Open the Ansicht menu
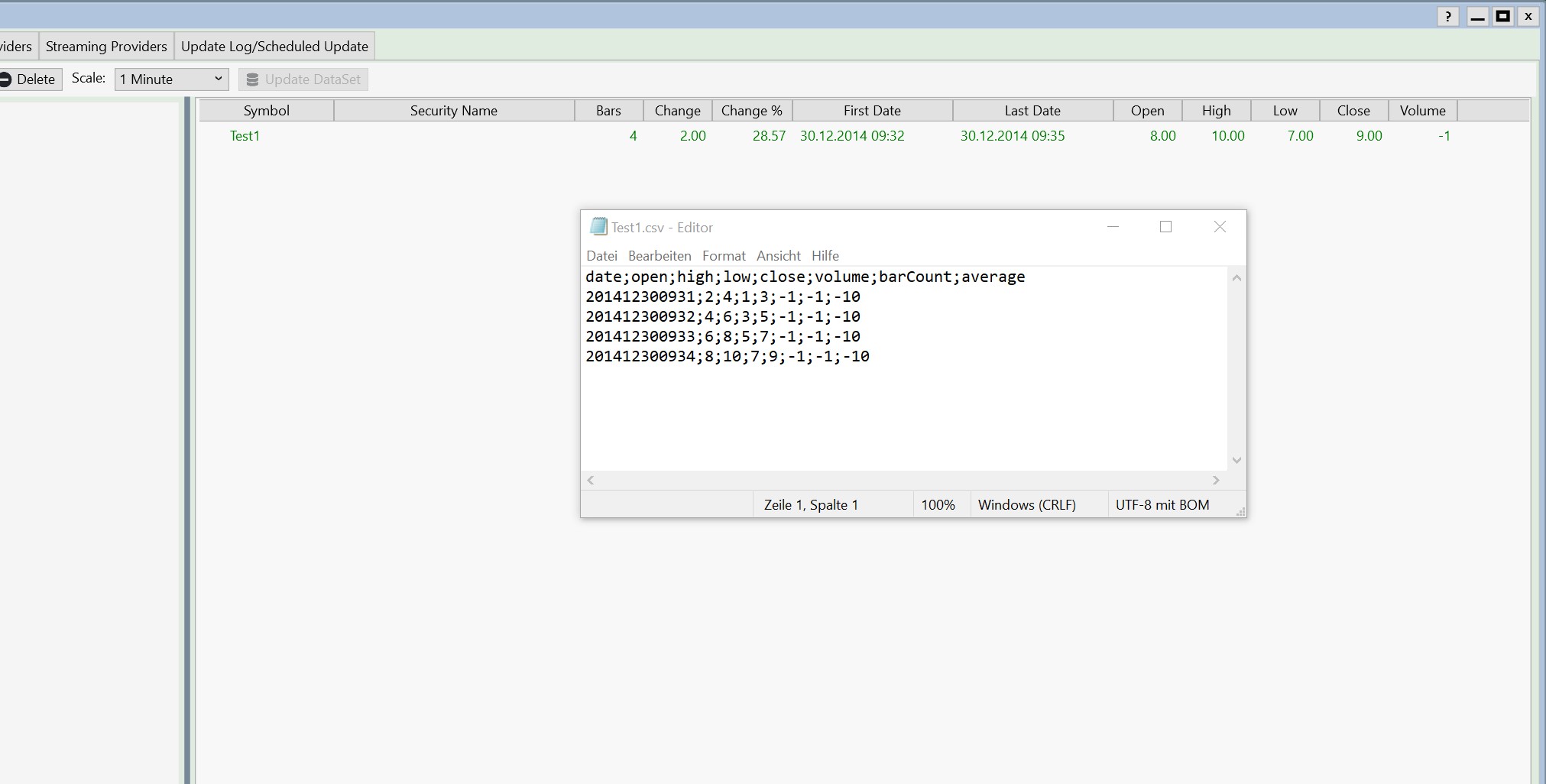 click(778, 256)
